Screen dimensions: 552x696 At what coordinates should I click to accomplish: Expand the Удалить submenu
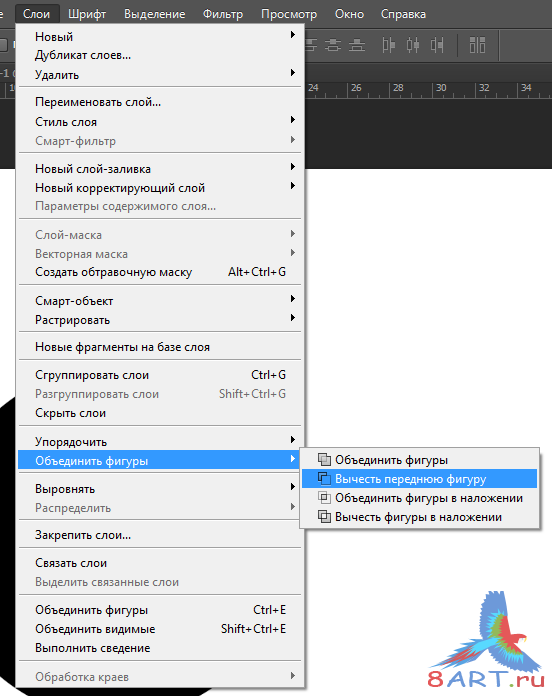tap(160, 75)
